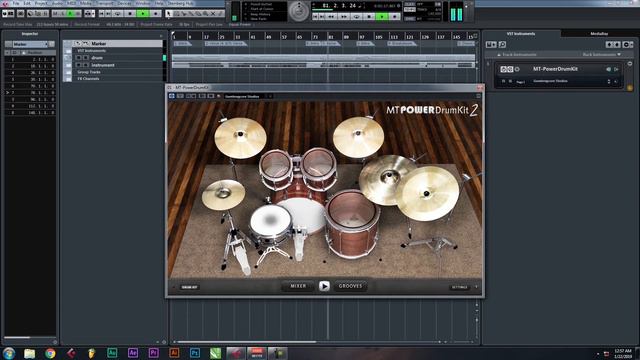The image size is (640, 360).
Task: Click the DRUM KIT button in plugin
Action: tap(189, 287)
